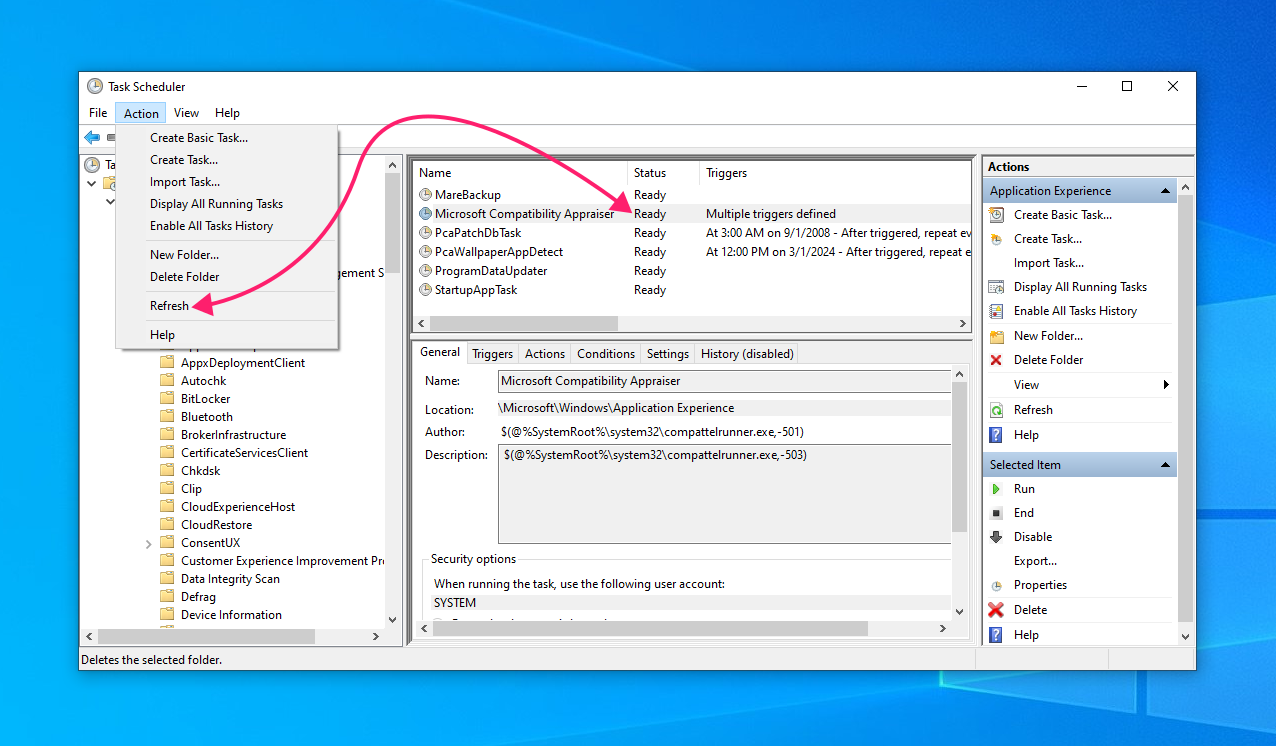Click the down-arrow Disable icon
Screen dimensions: 1276x746
[x=996, y=537]
